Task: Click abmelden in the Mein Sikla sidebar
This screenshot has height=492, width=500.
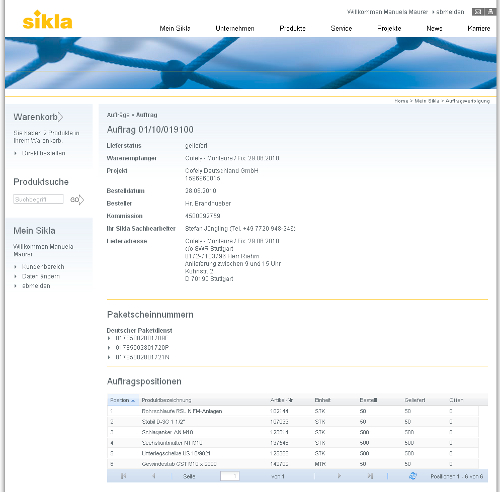Action: 36,286
